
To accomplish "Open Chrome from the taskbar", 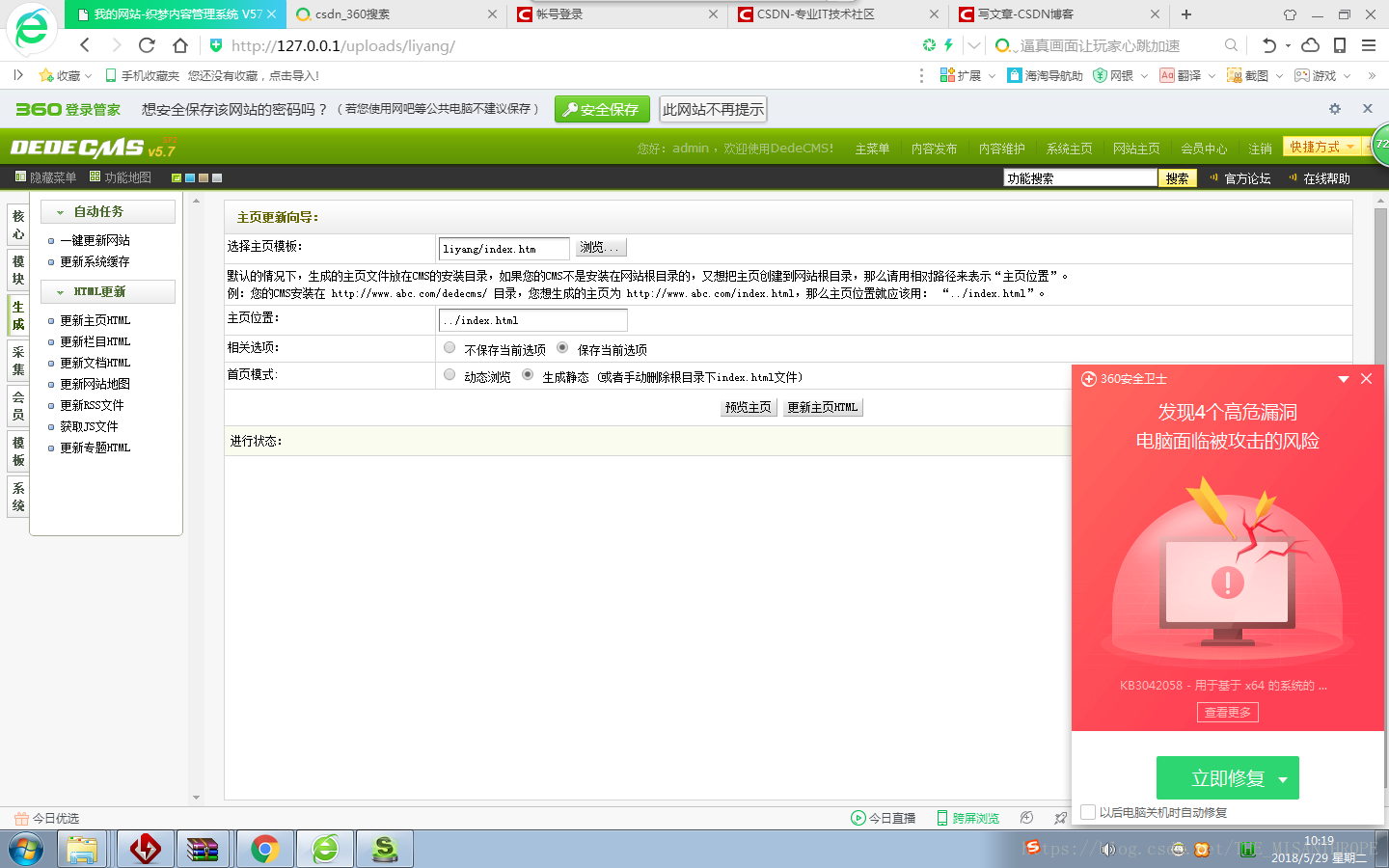I will [264, 849].
